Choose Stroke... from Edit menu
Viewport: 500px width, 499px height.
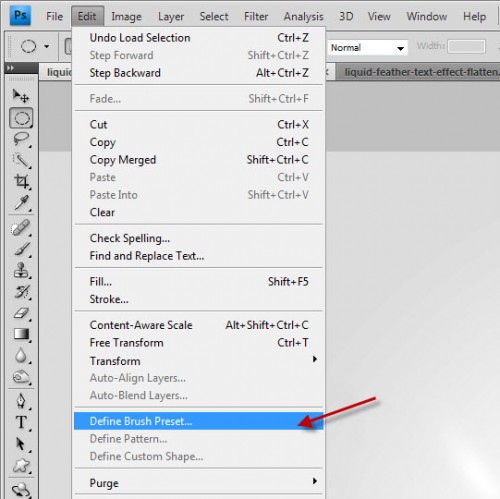click(198, 299)
